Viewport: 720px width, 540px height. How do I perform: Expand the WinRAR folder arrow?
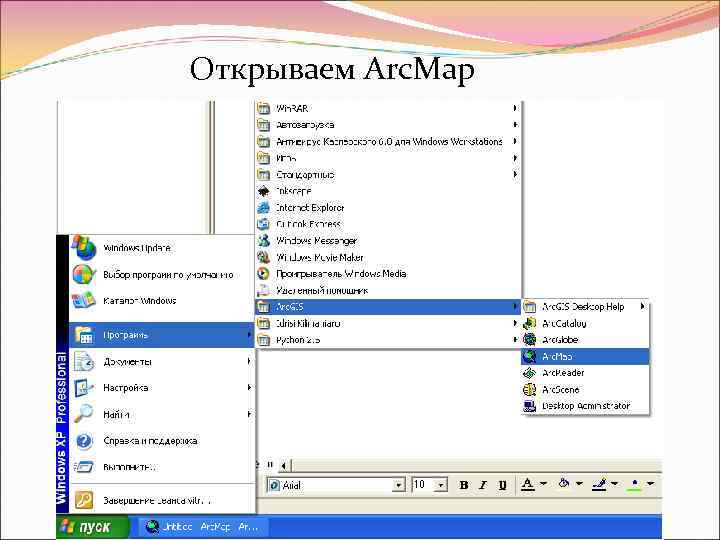tap(515, 108)
